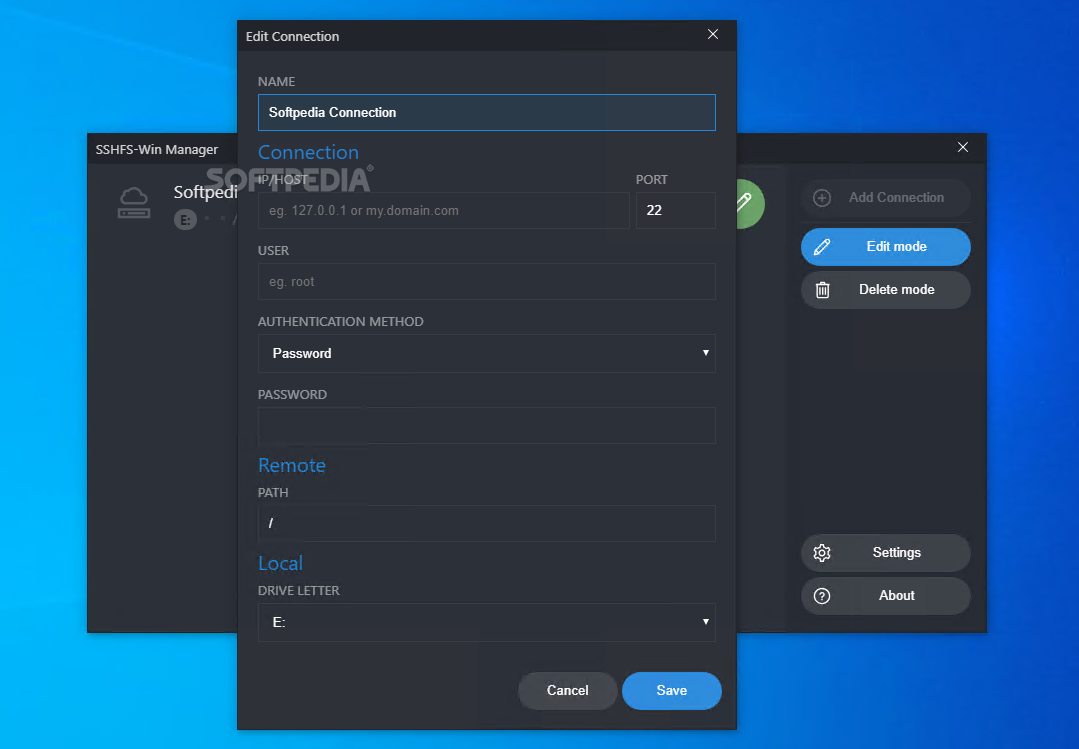The width and height of the screenshot is (1079, 749).
Task: Click the Softpedi connection name in manager list
Action: pyautogui.click(x=205, y=192)
